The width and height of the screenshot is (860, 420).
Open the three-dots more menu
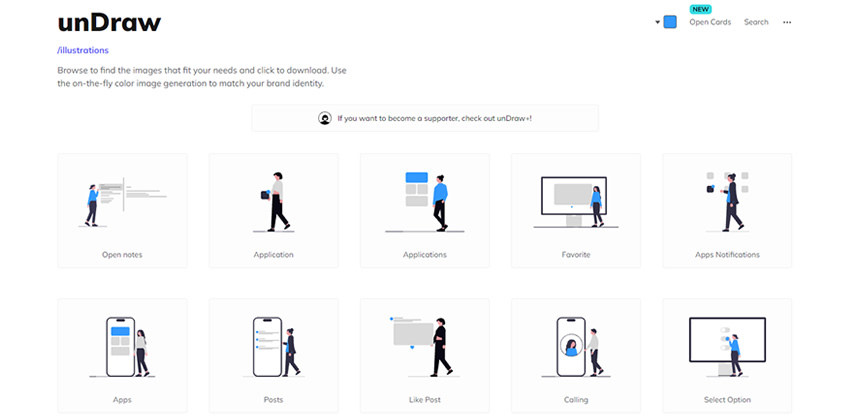(787, 22)
